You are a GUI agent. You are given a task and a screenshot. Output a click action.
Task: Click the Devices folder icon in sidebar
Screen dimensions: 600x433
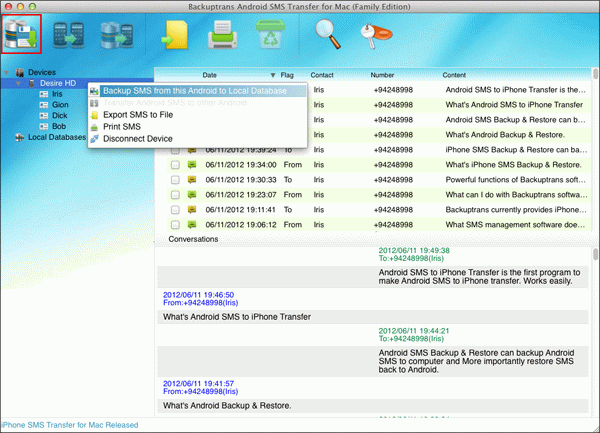click(20, 72)
